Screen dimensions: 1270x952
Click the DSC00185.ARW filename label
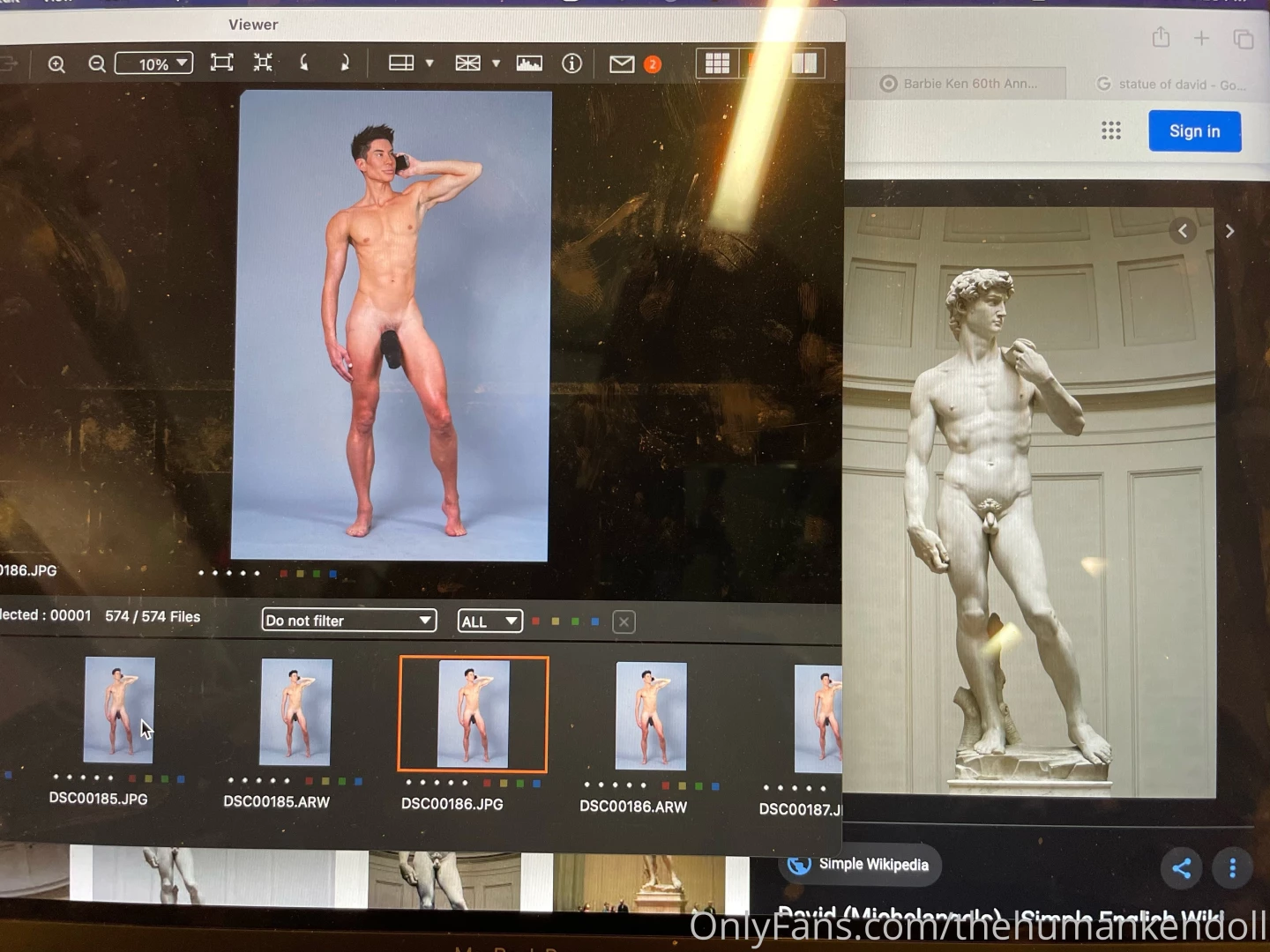click(x=277, y=802)
